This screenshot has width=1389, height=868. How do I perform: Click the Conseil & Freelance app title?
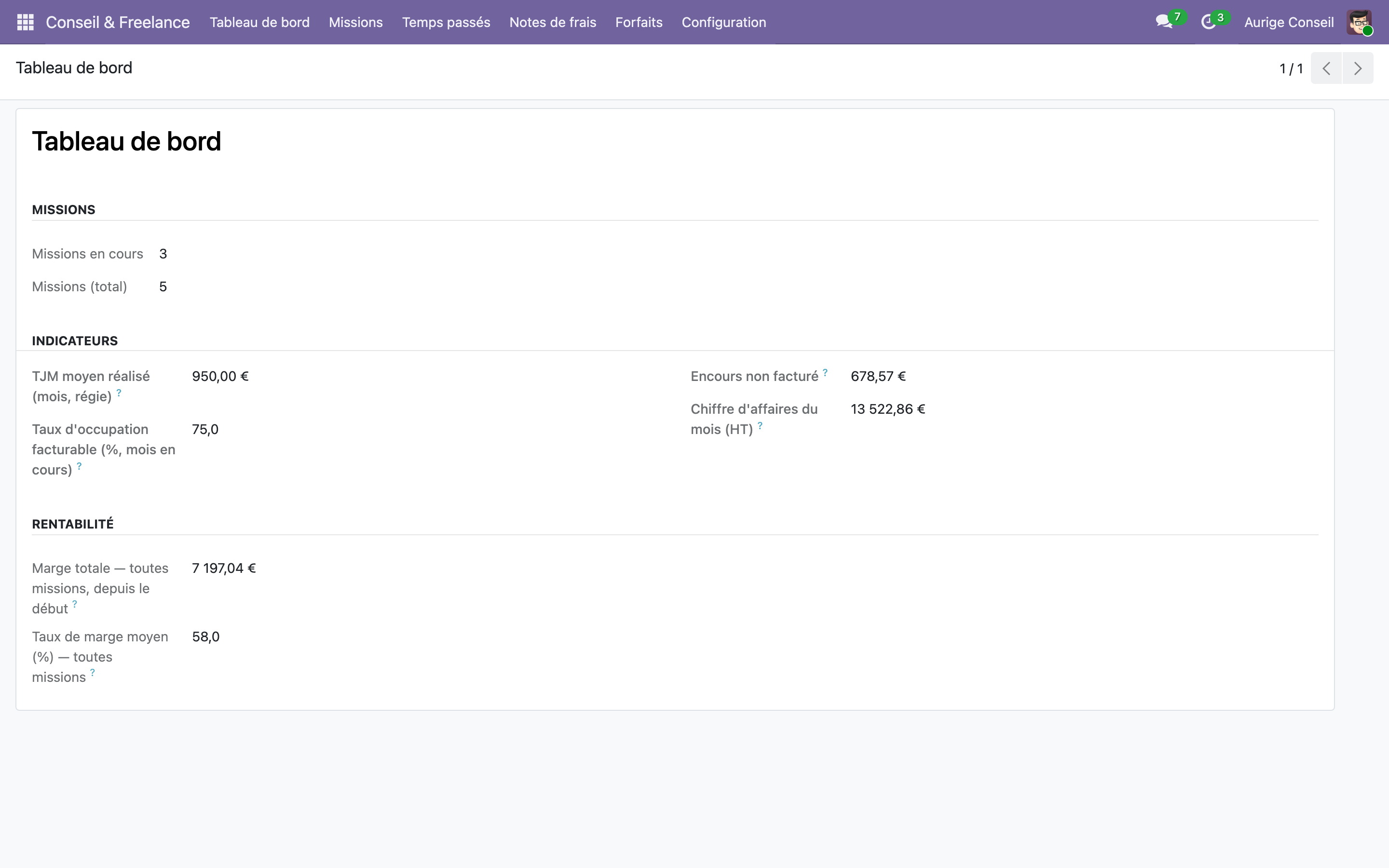118,22
